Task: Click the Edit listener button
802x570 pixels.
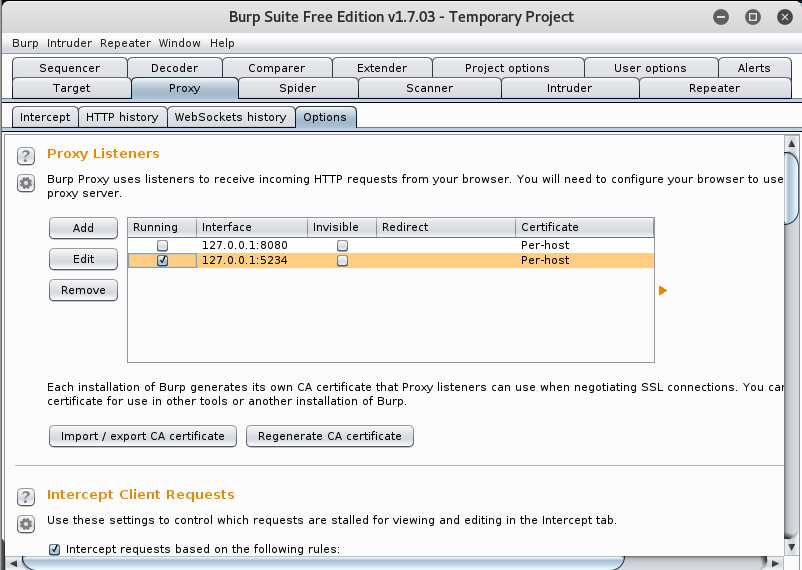Action: pos(83,259)
